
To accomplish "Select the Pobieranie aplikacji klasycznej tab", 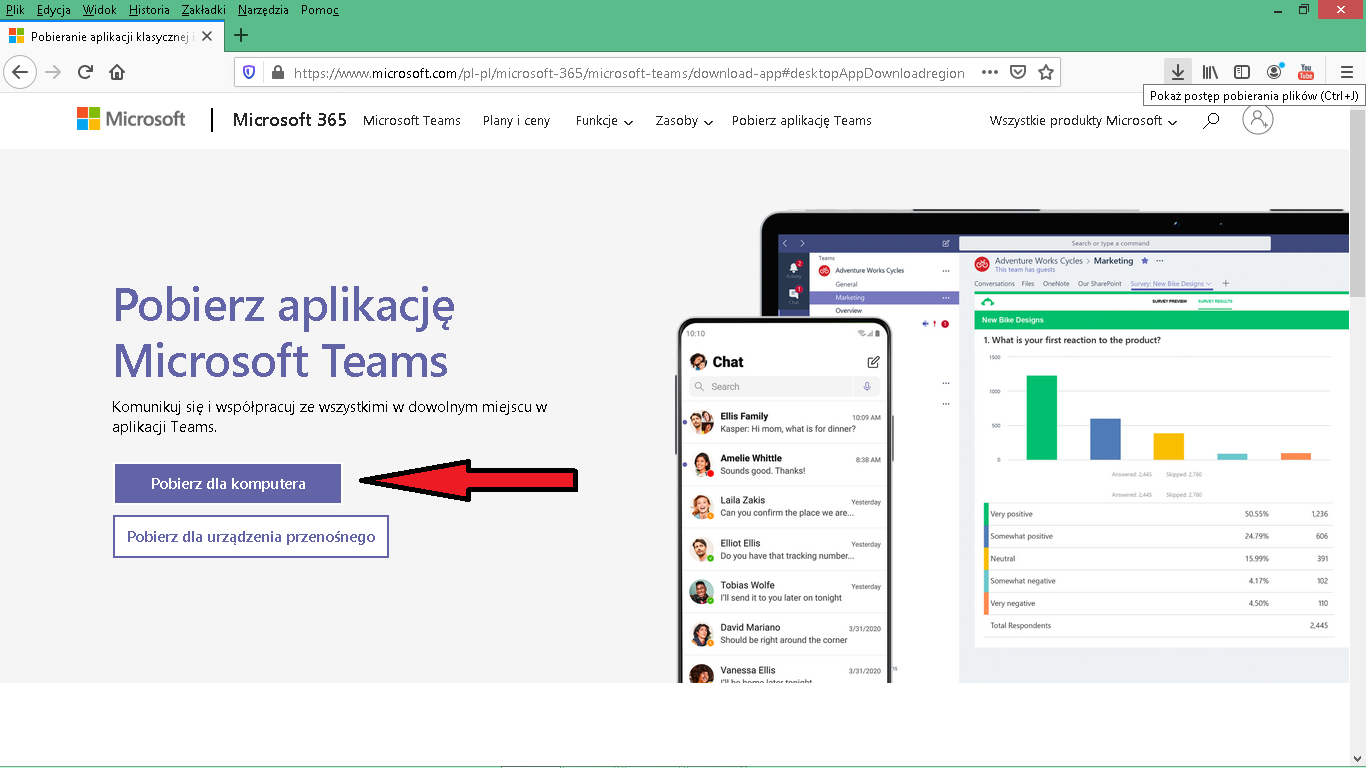I will (x=110, y=36).
